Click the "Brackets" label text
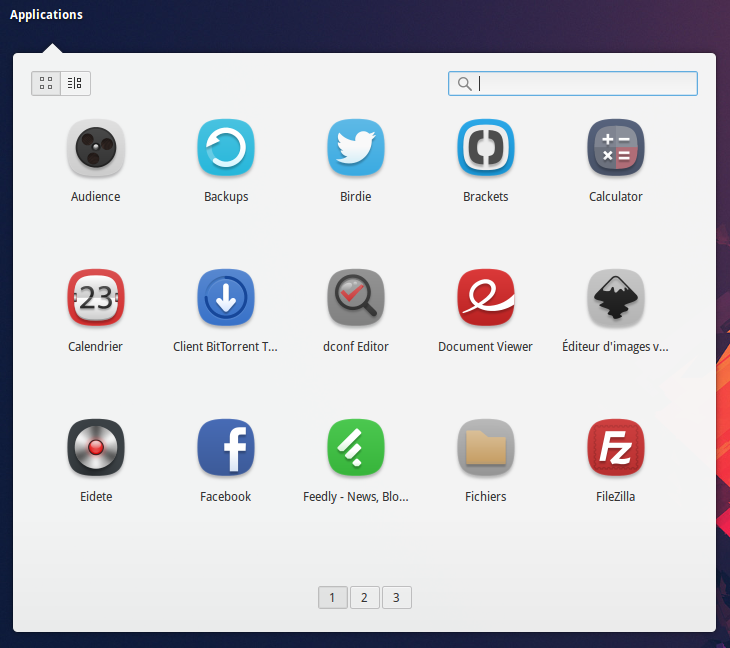This screenshot has width=730, height=648. (486, 196)
